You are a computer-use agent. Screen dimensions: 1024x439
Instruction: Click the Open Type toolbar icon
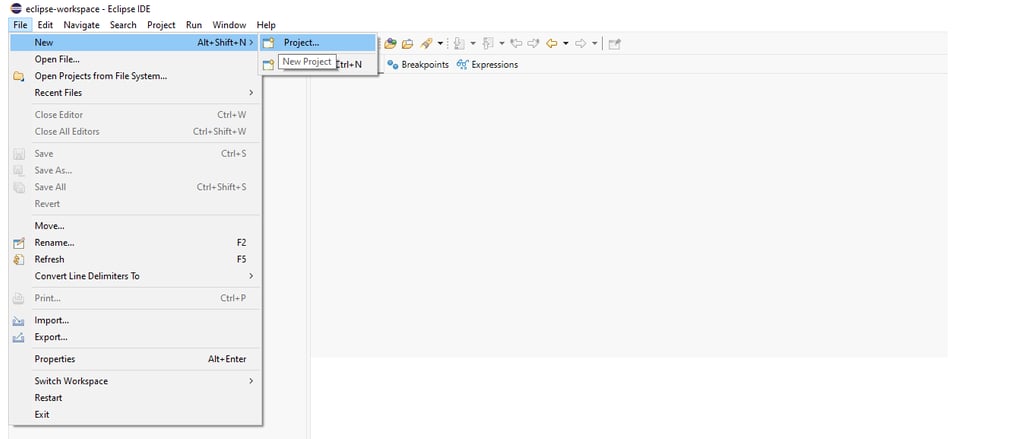coord(391,44)
